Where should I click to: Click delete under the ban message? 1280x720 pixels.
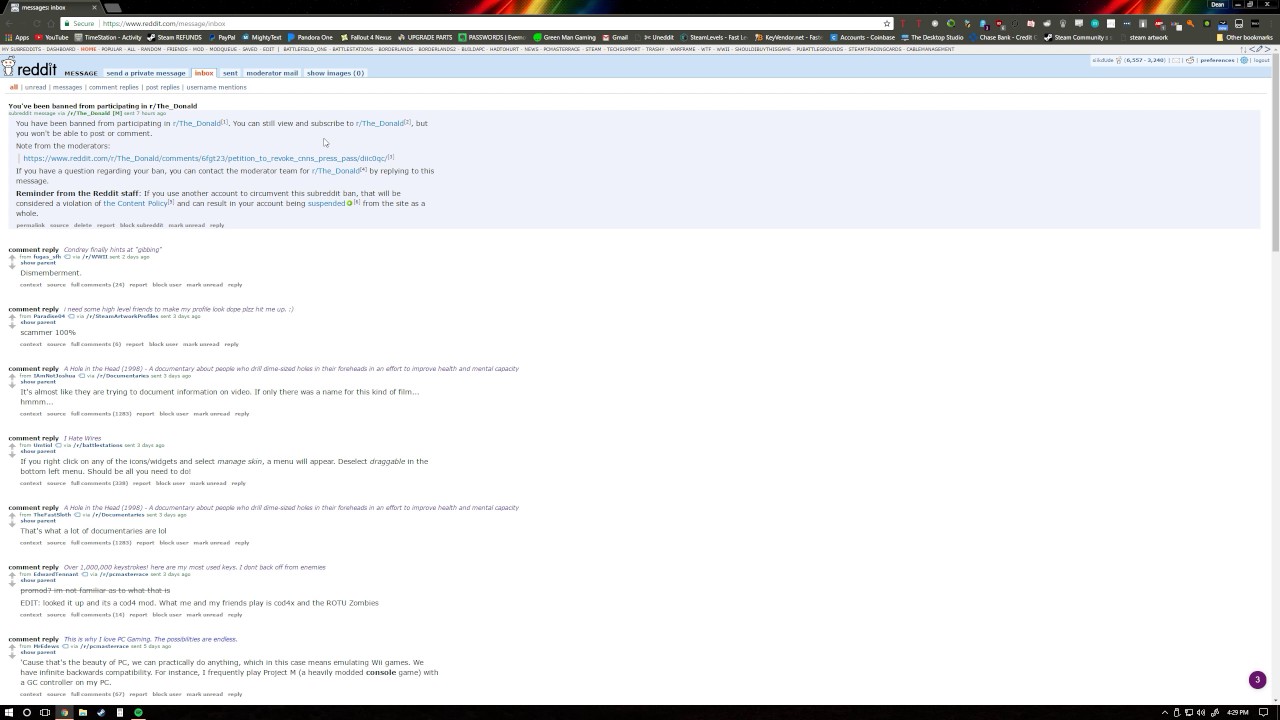82,225
